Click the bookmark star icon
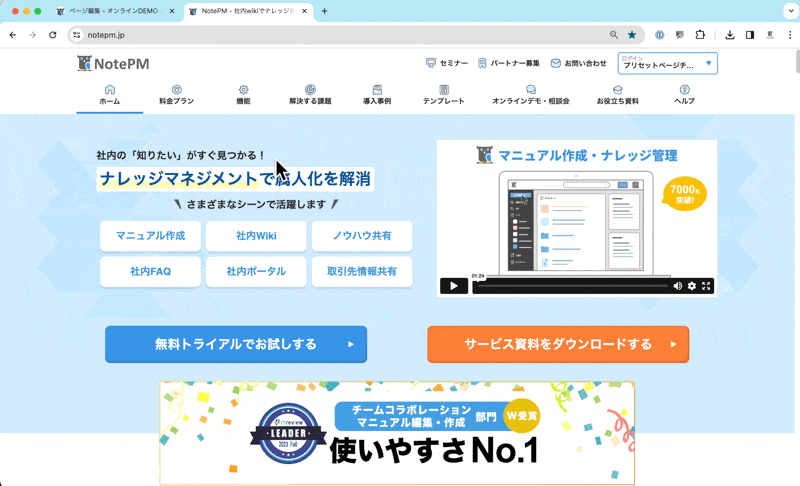 click(x=632, y=35)
